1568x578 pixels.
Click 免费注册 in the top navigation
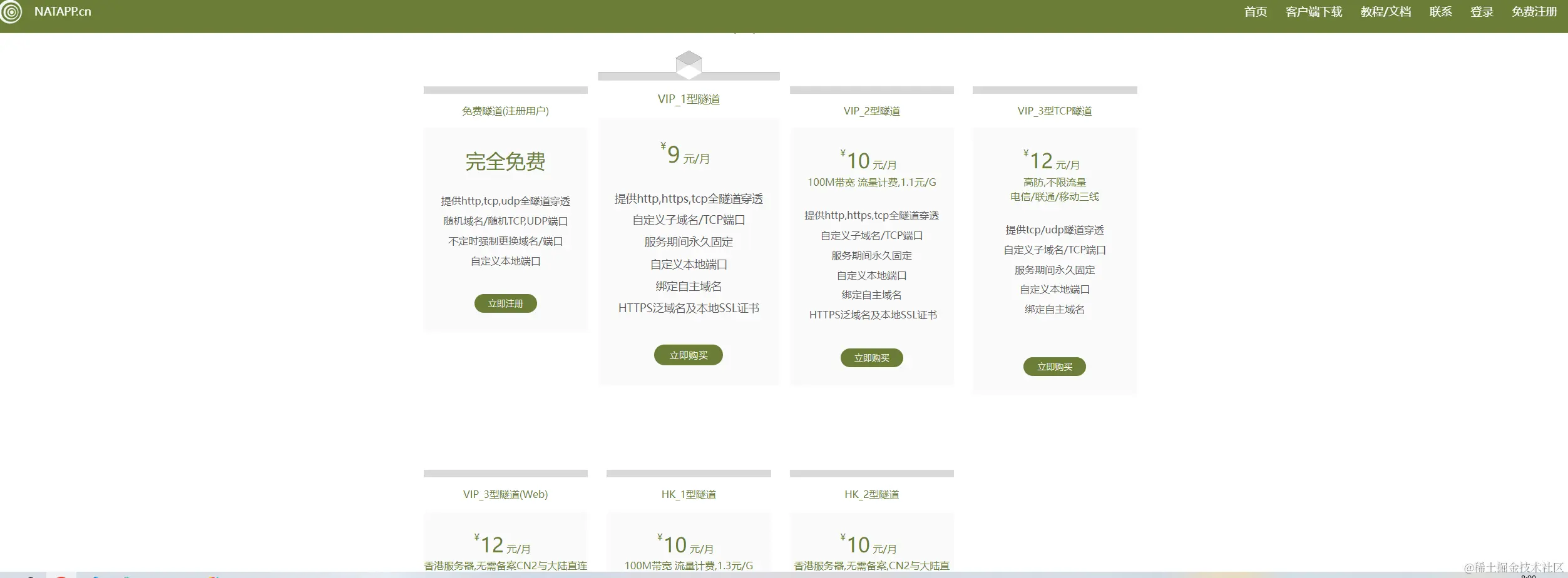[1535, 12]
